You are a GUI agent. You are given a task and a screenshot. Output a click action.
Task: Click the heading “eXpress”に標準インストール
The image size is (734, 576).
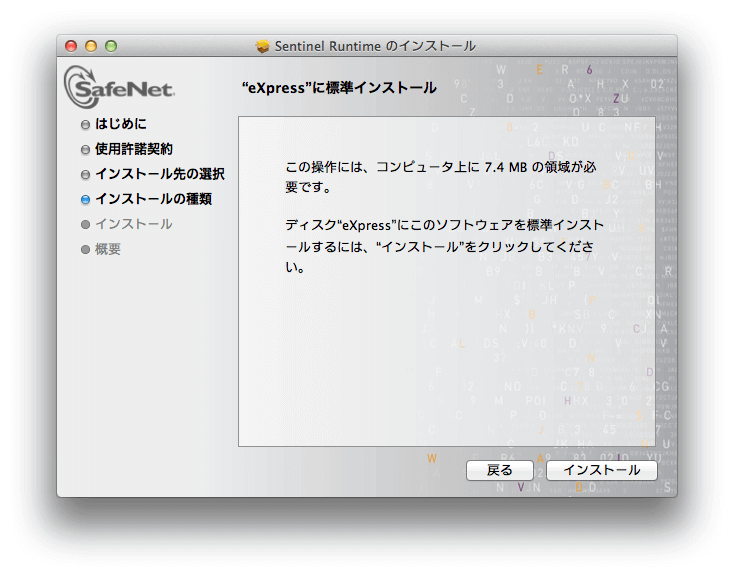(339, 88)
